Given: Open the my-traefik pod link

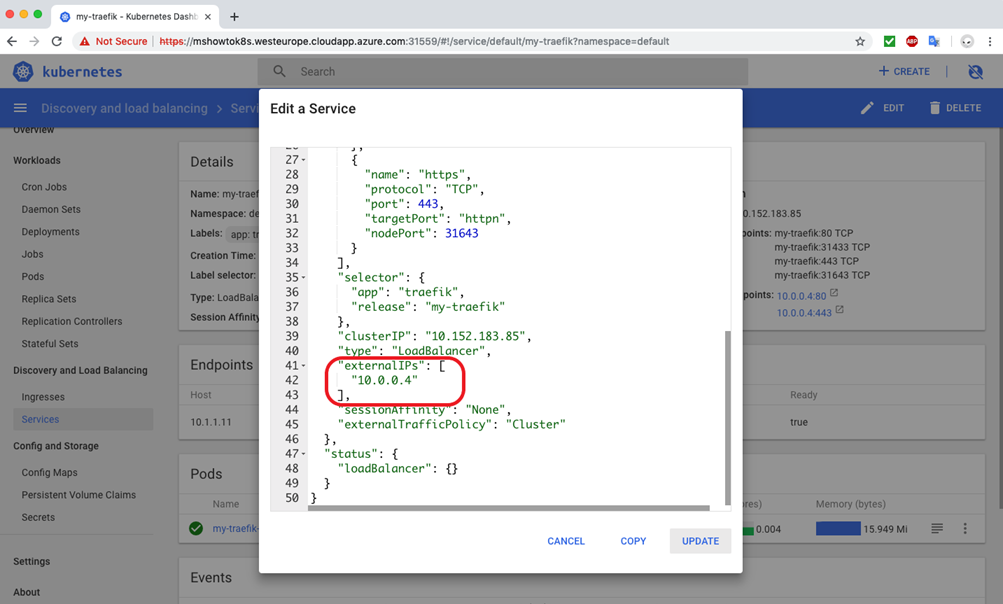Looking at the screenshot, I should coord(235,528).
